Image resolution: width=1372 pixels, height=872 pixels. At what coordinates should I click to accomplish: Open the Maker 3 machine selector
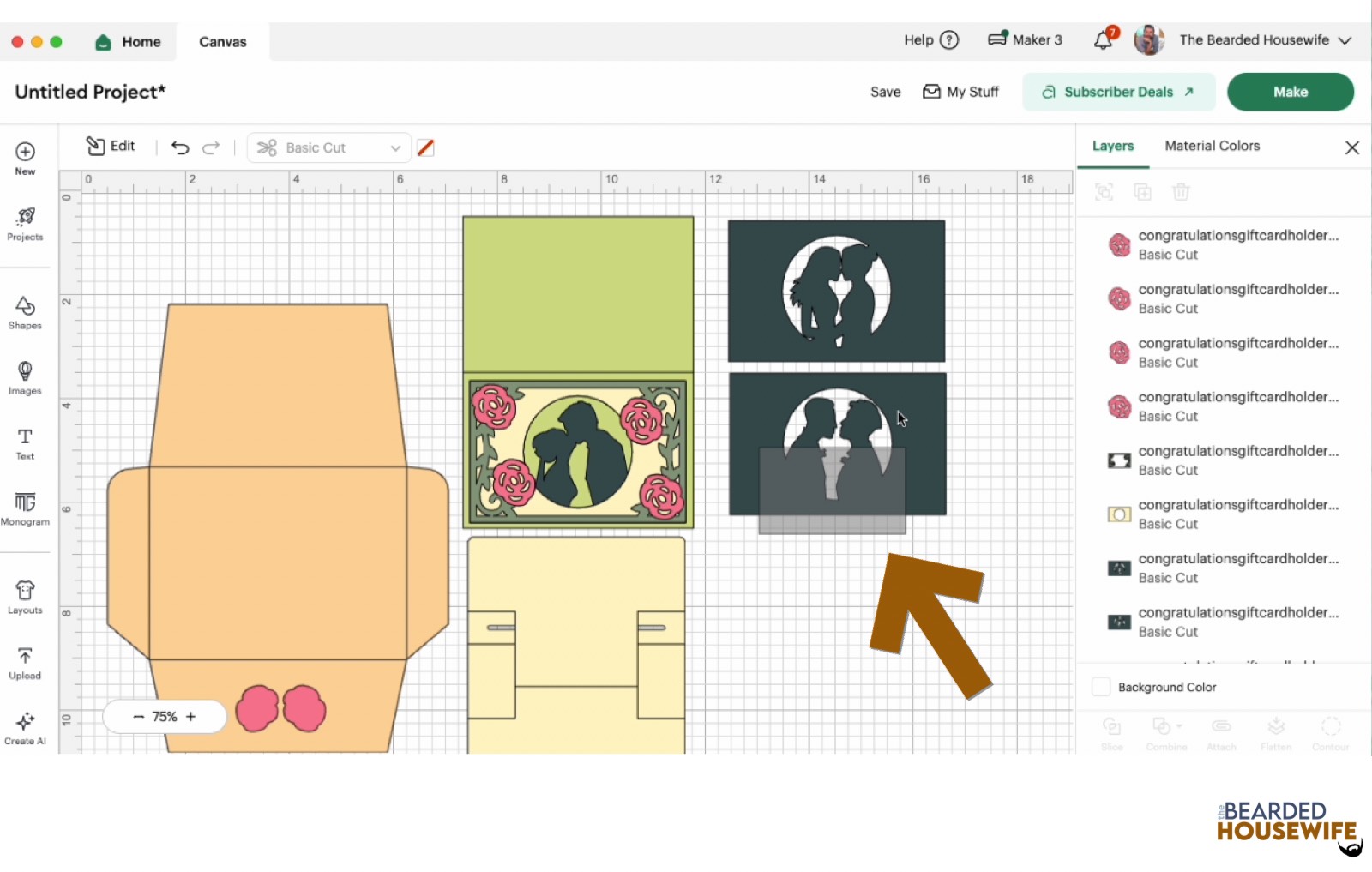pyautogui.click(x=1025, y=40)
